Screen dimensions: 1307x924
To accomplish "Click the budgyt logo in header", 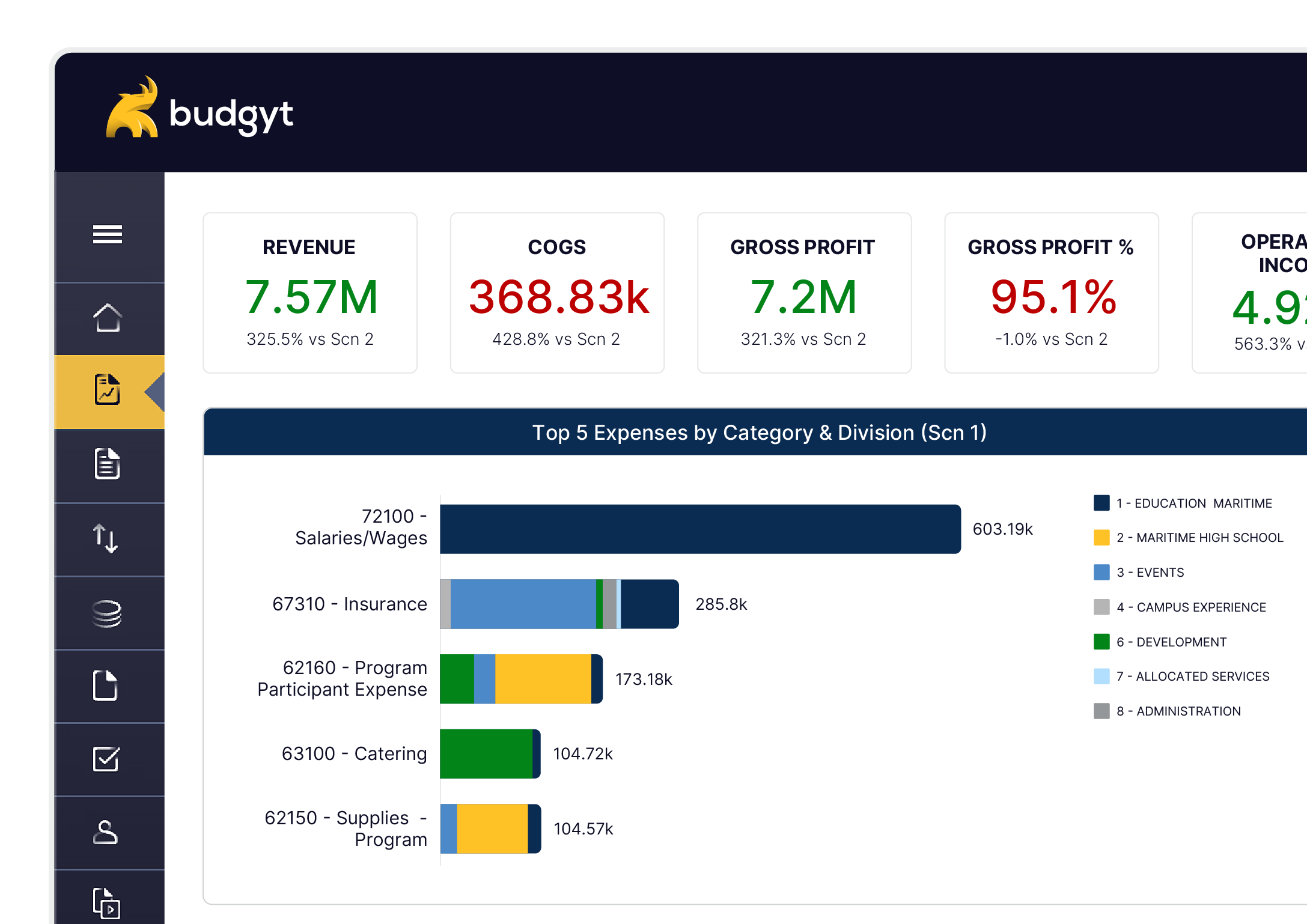I will pos(200,109).
